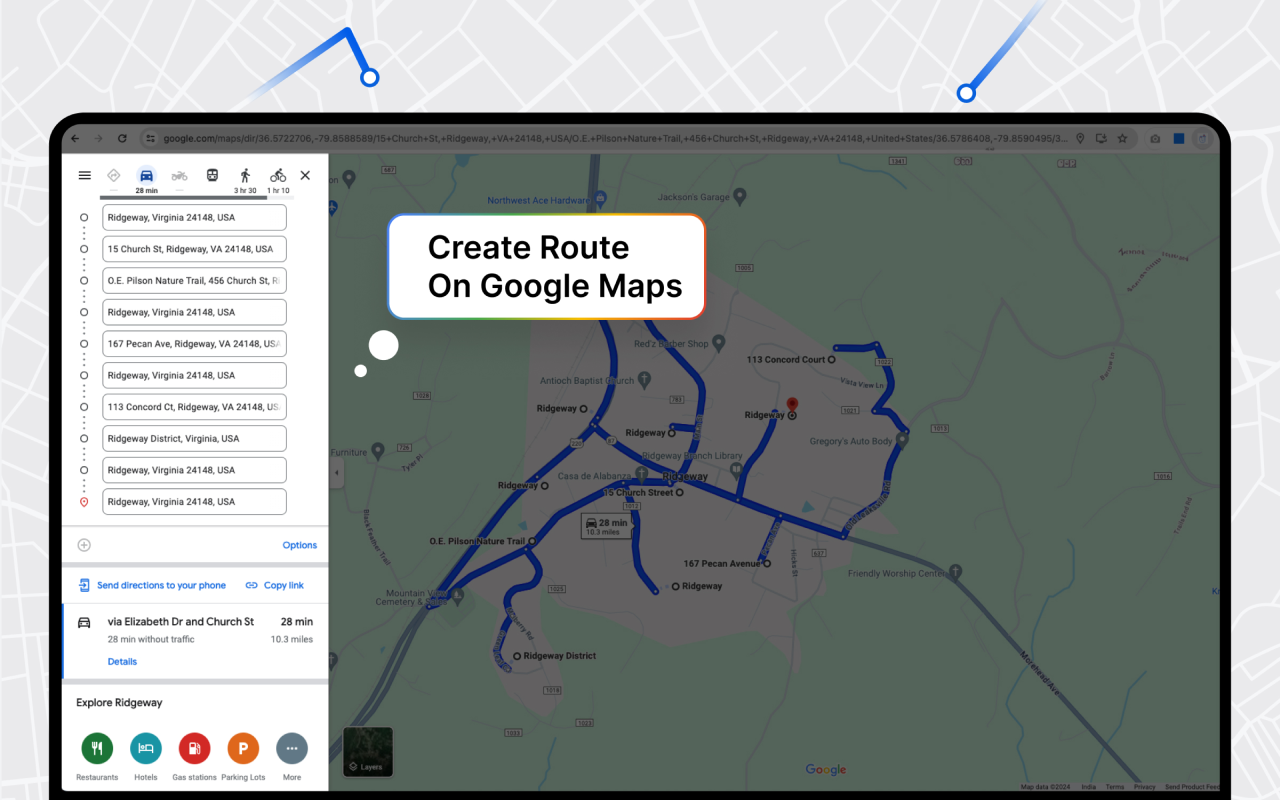Click the Northwest Ace Hardware map marker
This screenshot has height=800, width=1280.
600,198
